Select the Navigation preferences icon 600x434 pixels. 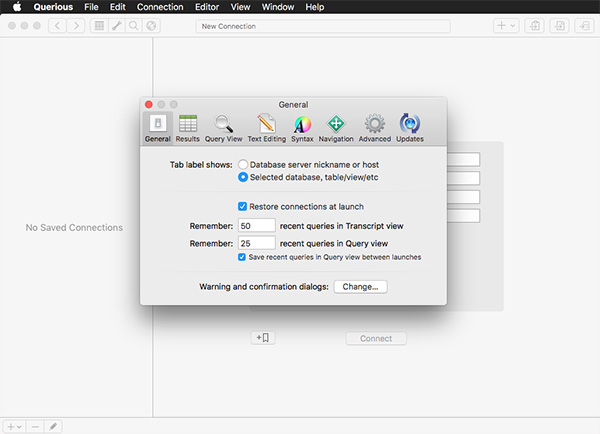click(336, 128)
